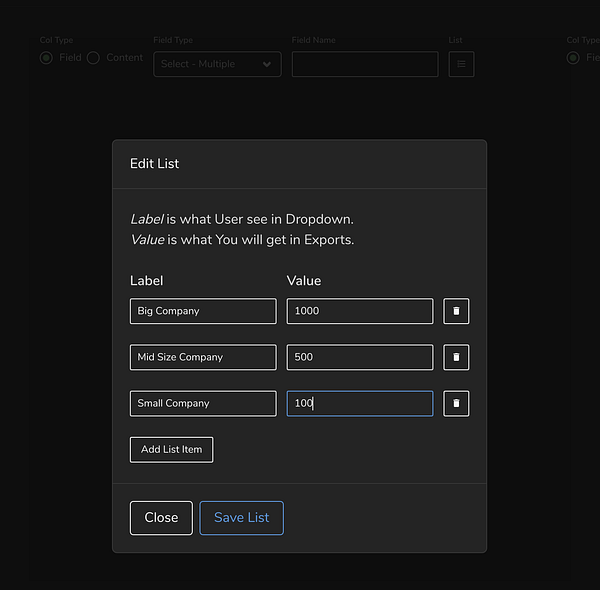
Task: Delete the Big Company list item
Action: coord(456,311)
